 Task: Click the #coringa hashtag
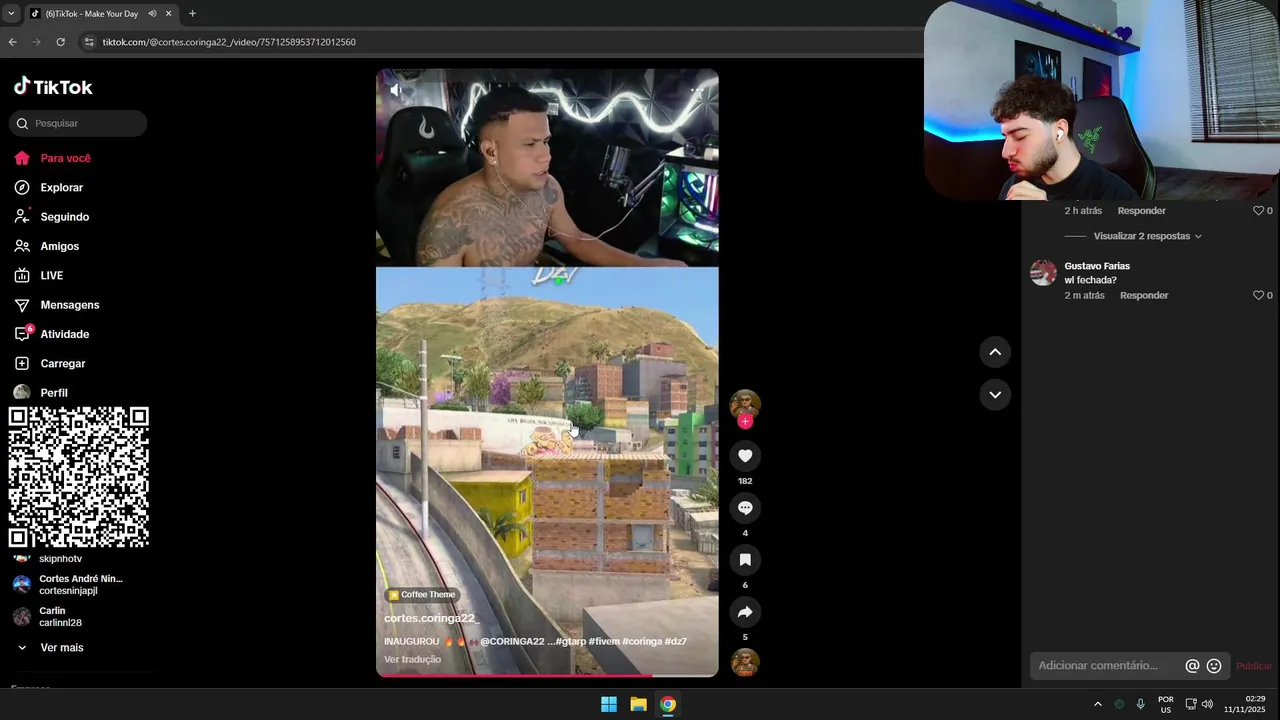(x=642, y=641)
